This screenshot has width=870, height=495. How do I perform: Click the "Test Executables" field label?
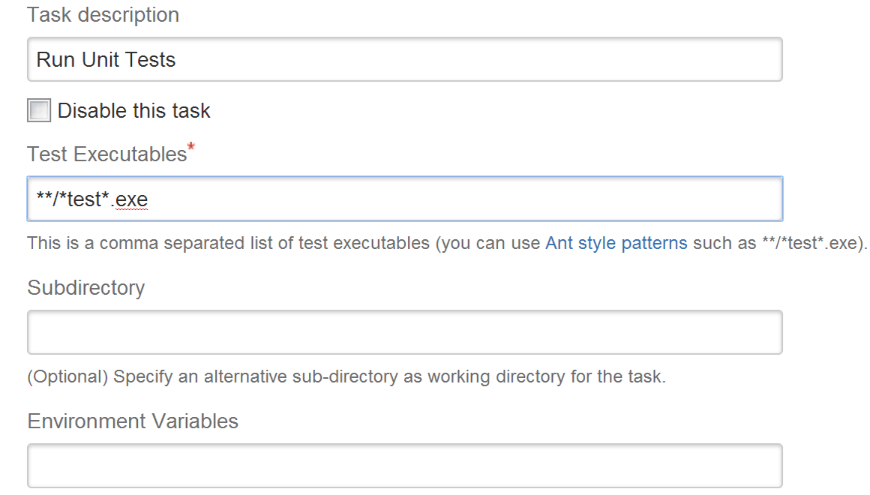pyautogui.click(x=106, y=154)
